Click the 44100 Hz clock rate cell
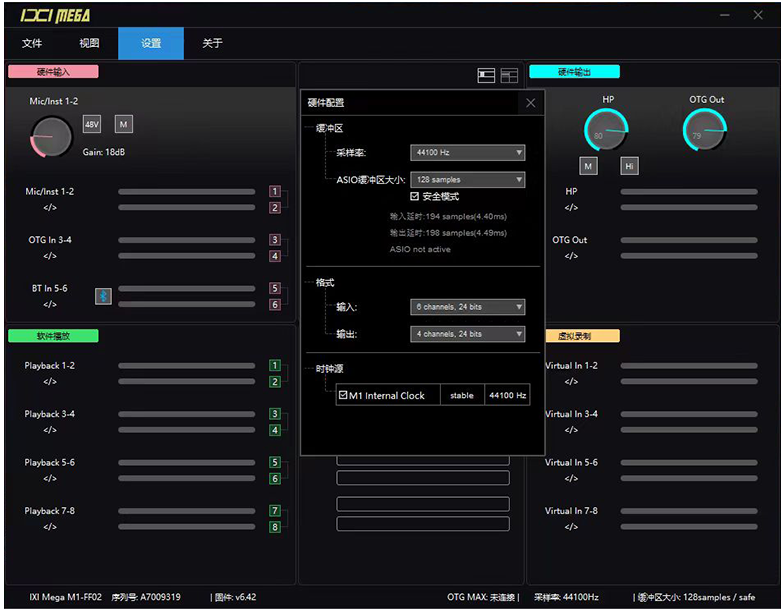This screenshot has width=782, height=609. (507, 395)
